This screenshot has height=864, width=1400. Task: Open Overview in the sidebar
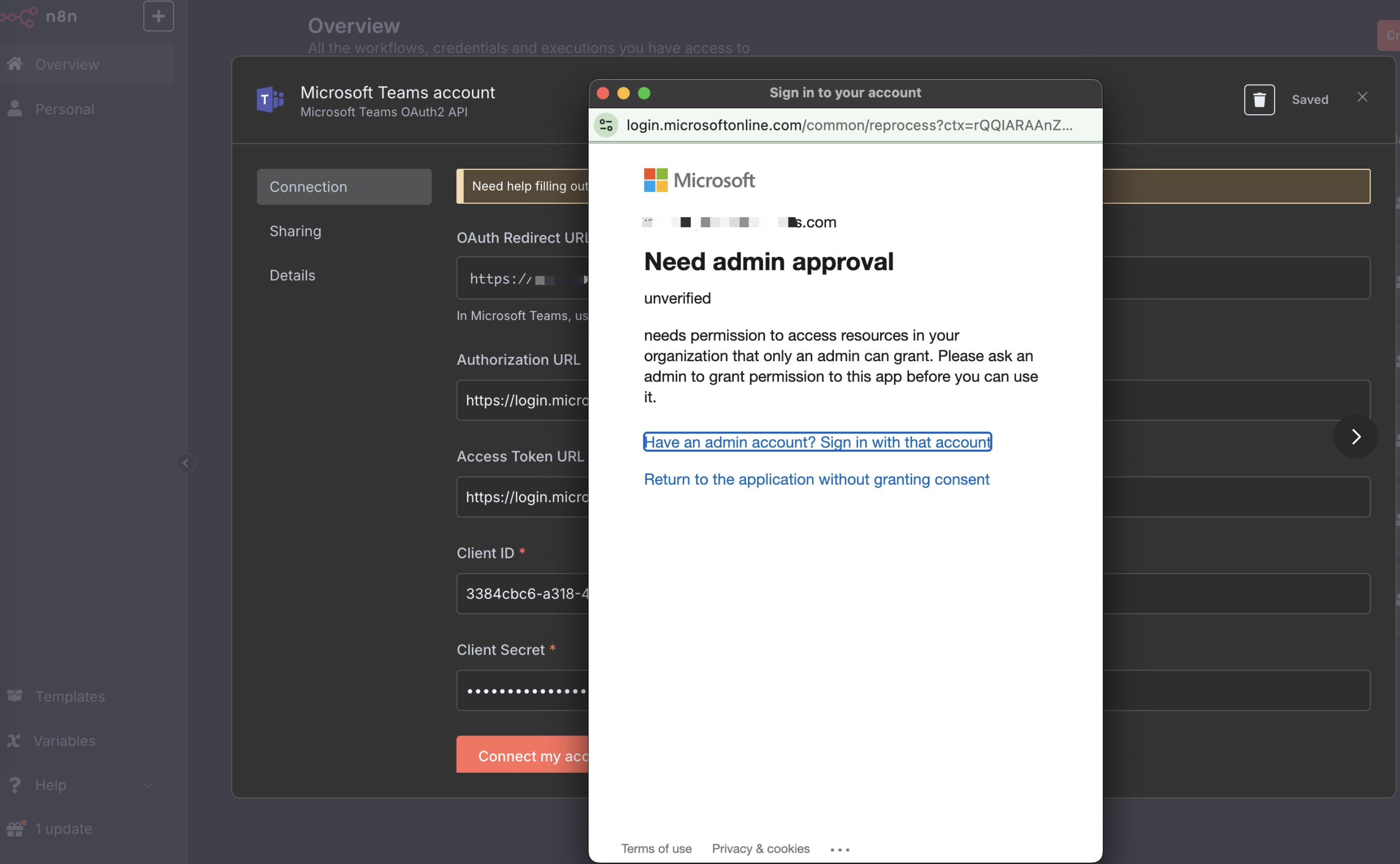pyautogui.click(x=87, y=64)
